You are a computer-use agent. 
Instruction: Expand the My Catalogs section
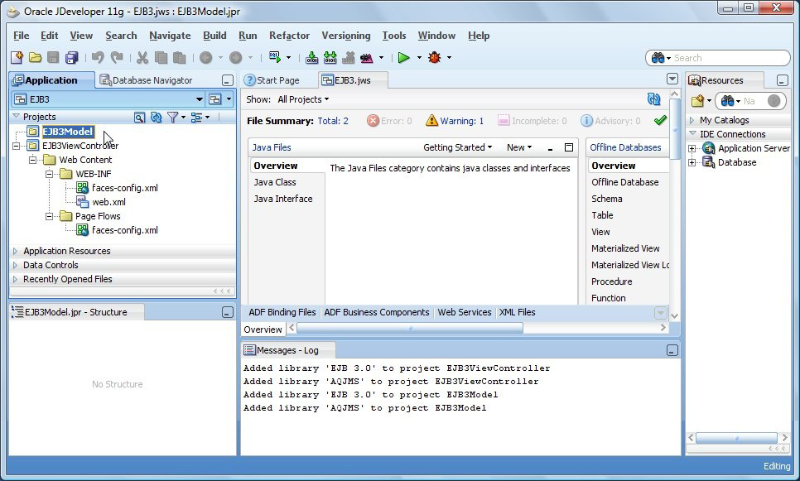(692, 120)
